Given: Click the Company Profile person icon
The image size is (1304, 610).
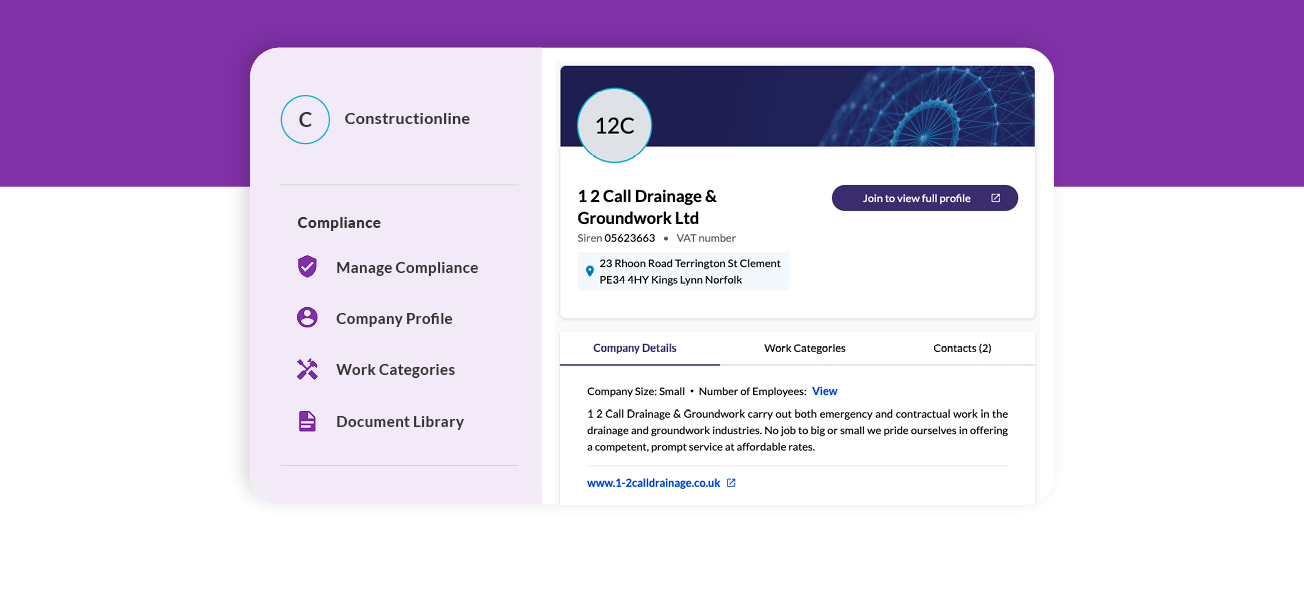Looking at the screenshot, I should 307,317.
